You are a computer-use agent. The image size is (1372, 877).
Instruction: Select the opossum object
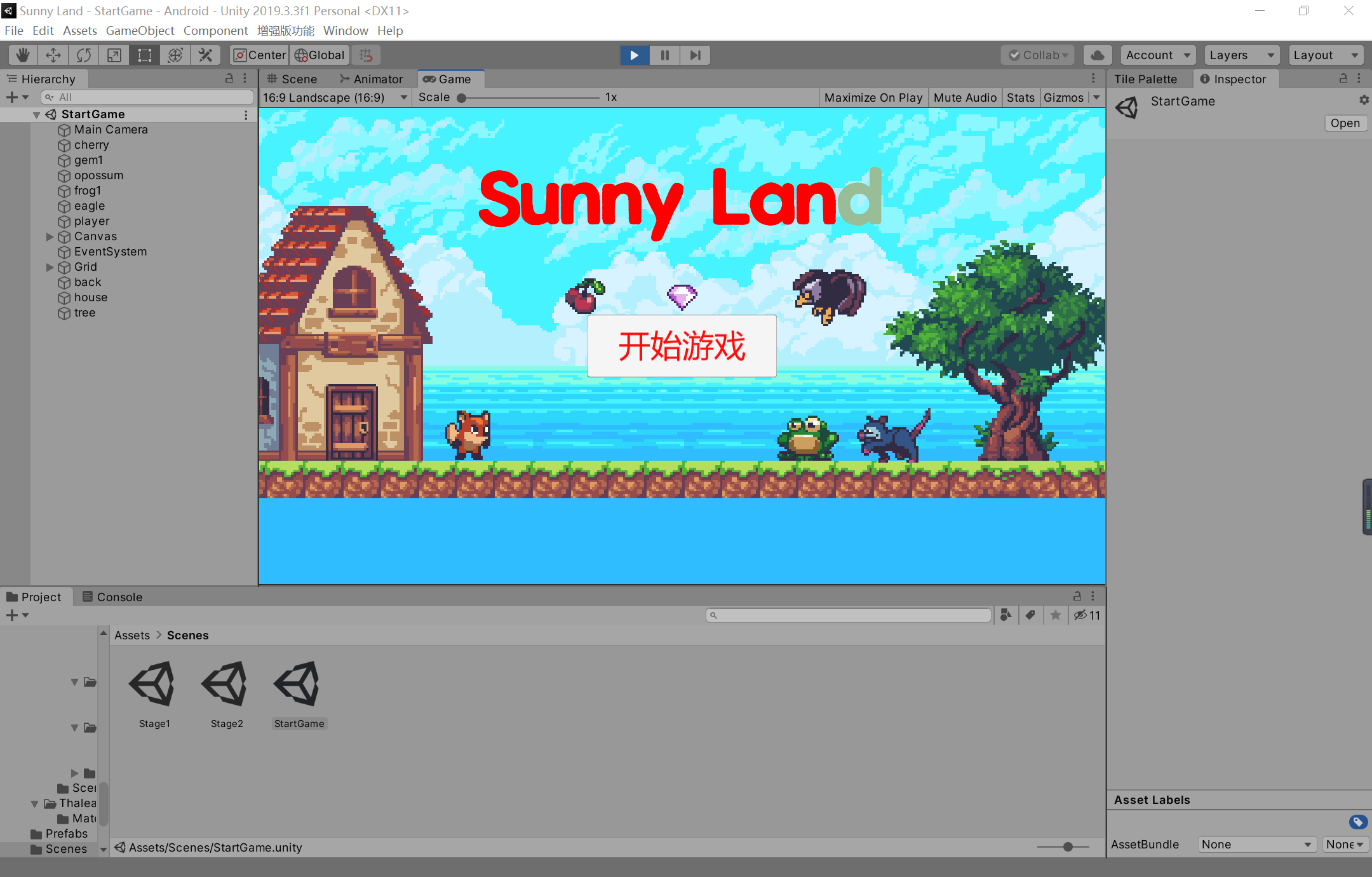[98, 175]
